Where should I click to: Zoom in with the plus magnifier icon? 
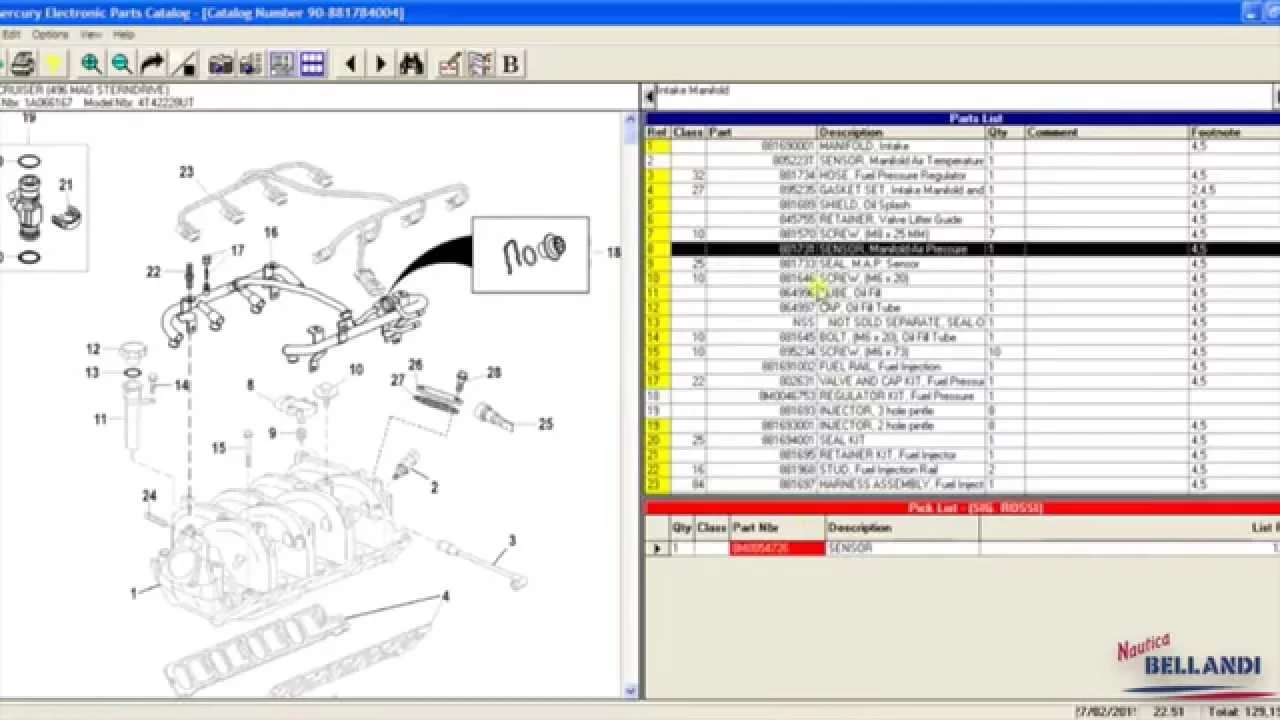[x=91, y=64]
